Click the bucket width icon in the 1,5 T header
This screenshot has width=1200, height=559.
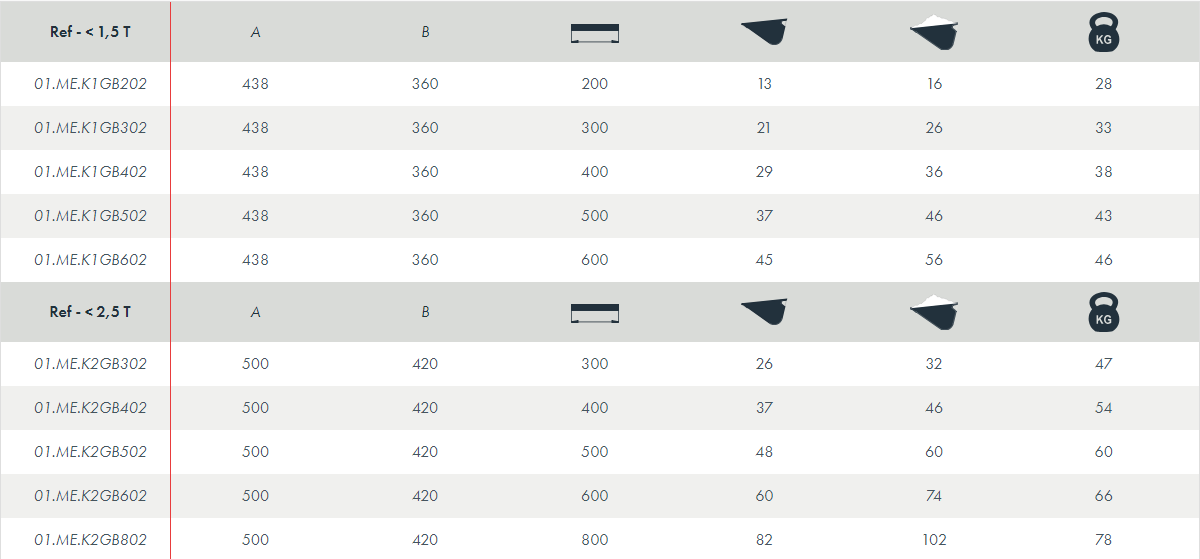pos(595,33)
